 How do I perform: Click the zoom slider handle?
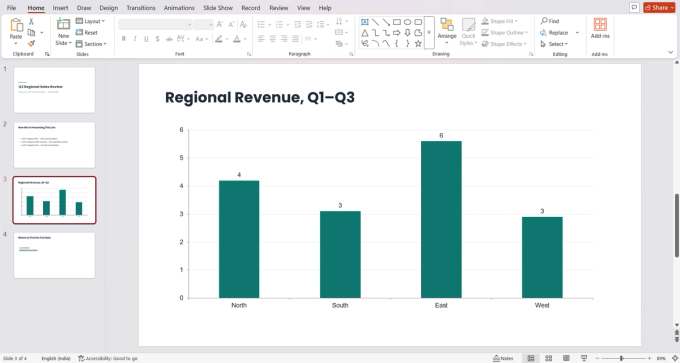[621, 358]
